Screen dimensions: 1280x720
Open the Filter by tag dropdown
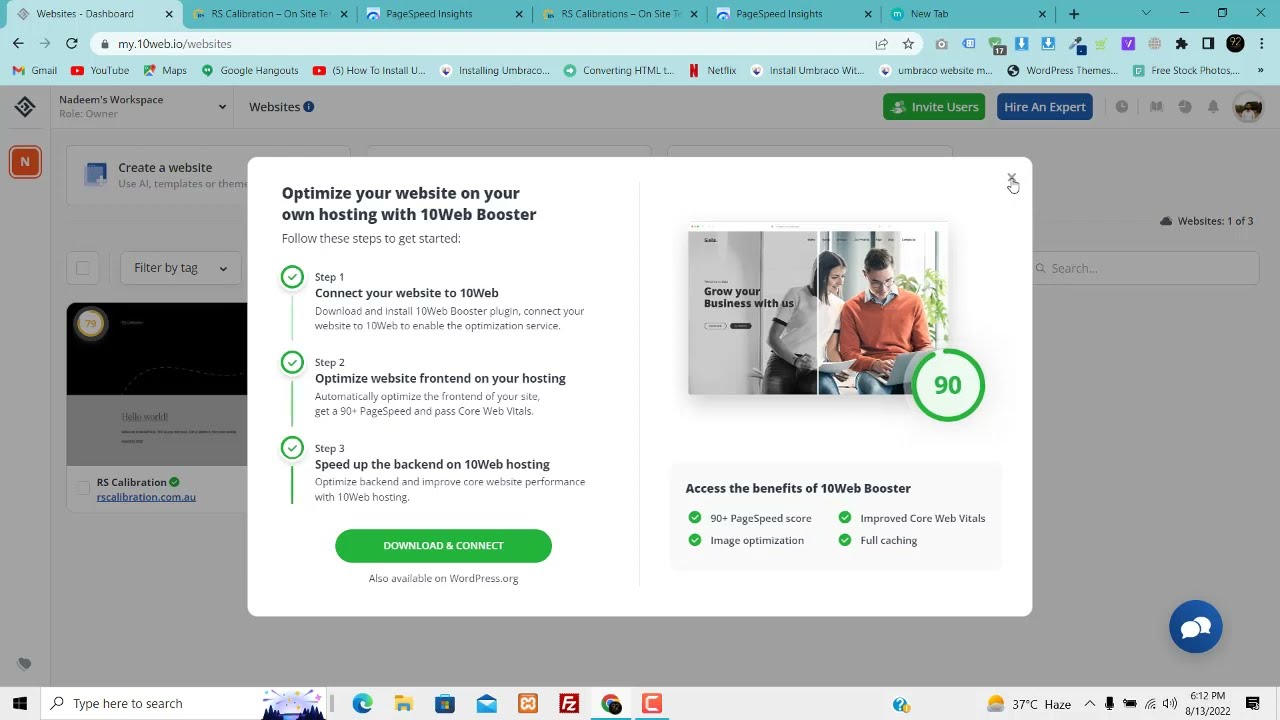click(x=181, y=268)
